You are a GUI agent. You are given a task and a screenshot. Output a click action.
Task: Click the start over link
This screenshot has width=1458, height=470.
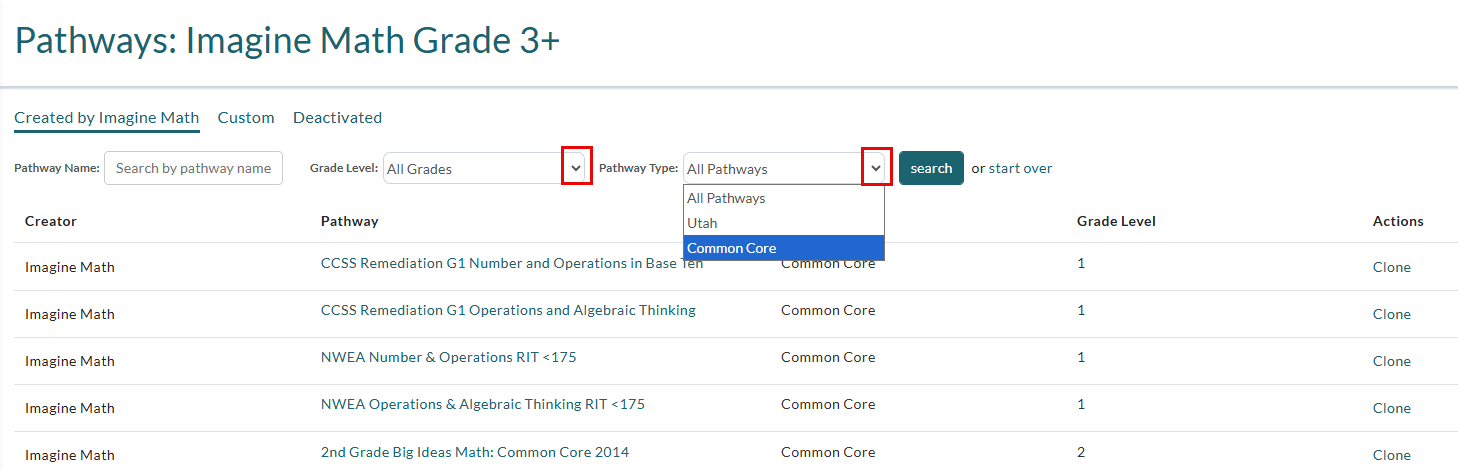coord(1020,168)
